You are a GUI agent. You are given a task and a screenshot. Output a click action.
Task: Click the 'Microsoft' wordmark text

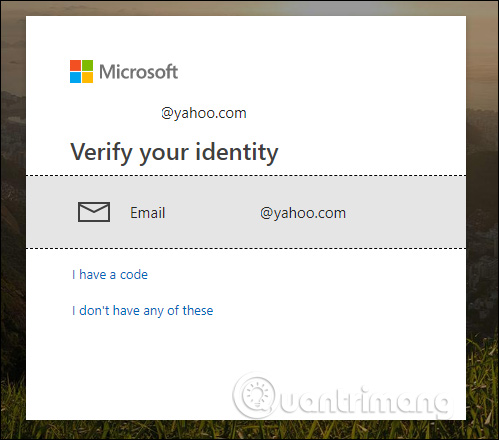pos(139,72)
